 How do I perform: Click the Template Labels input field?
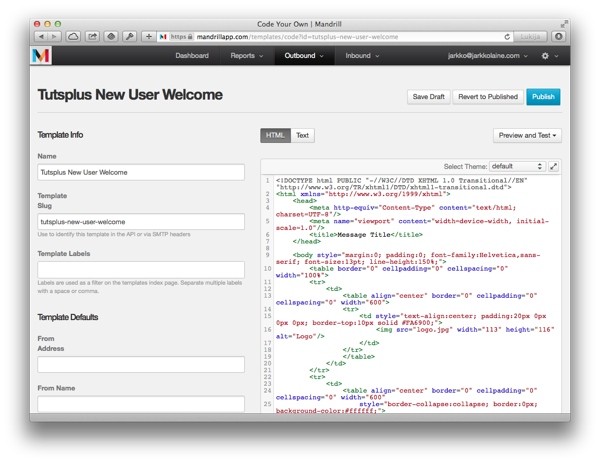point(141,270)
